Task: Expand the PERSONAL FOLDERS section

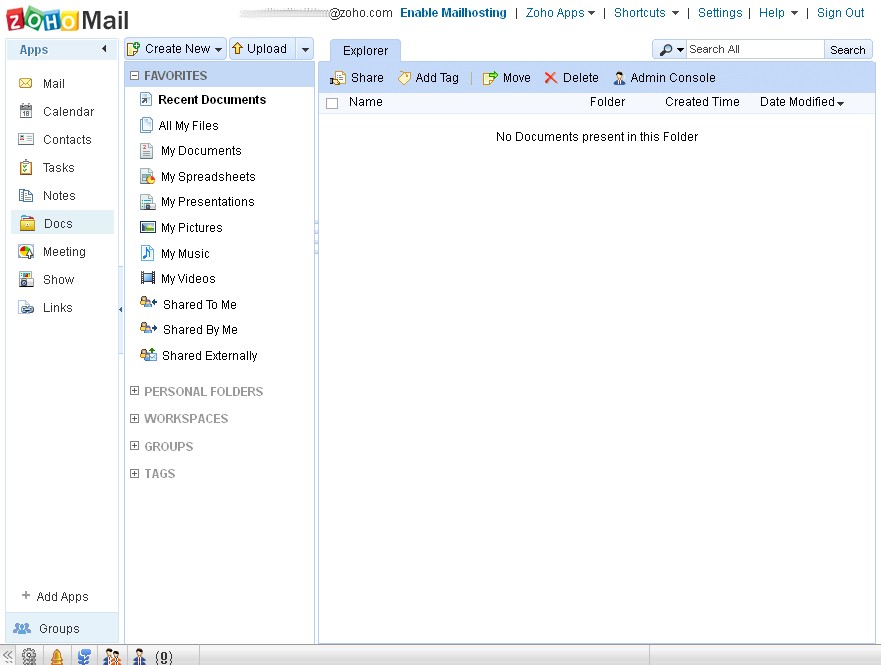Action: [x=134, y=390]
